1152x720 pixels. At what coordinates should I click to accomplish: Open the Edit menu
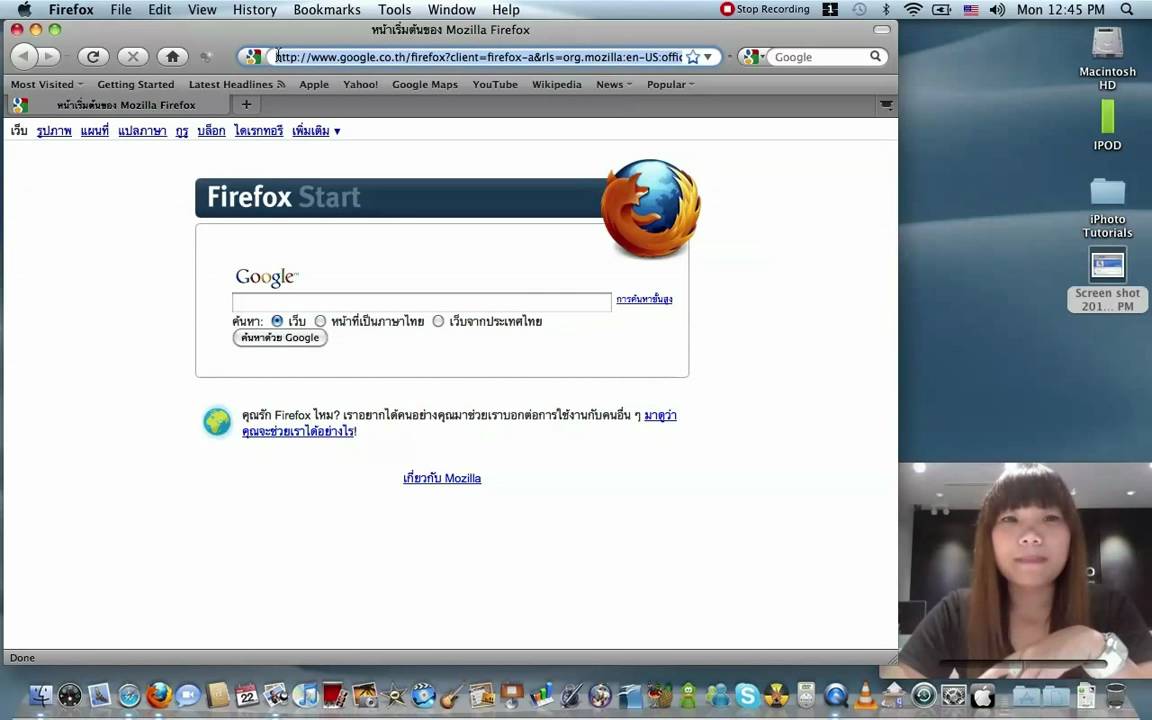[159, 10]
